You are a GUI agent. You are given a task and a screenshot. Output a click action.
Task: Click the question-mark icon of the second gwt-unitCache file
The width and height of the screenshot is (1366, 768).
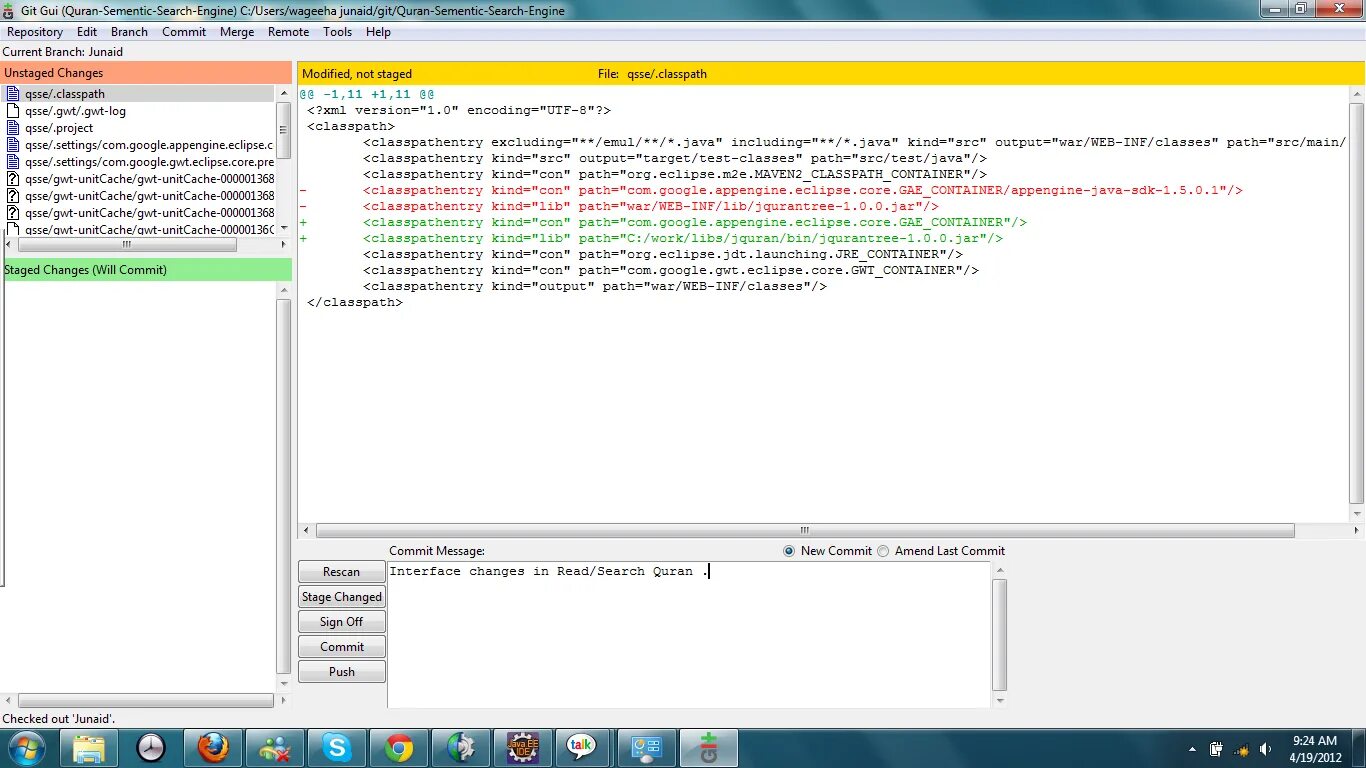[13, 196]
